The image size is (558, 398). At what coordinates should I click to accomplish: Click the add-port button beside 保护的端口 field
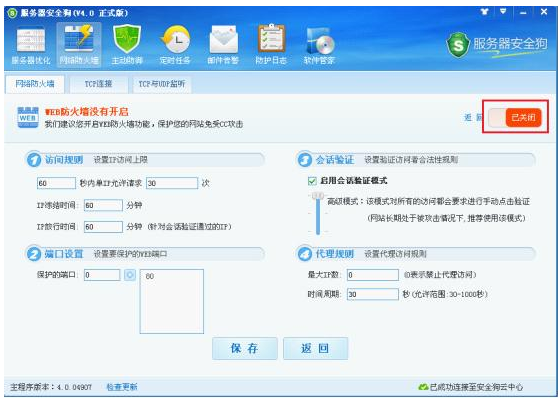(130, 275)
